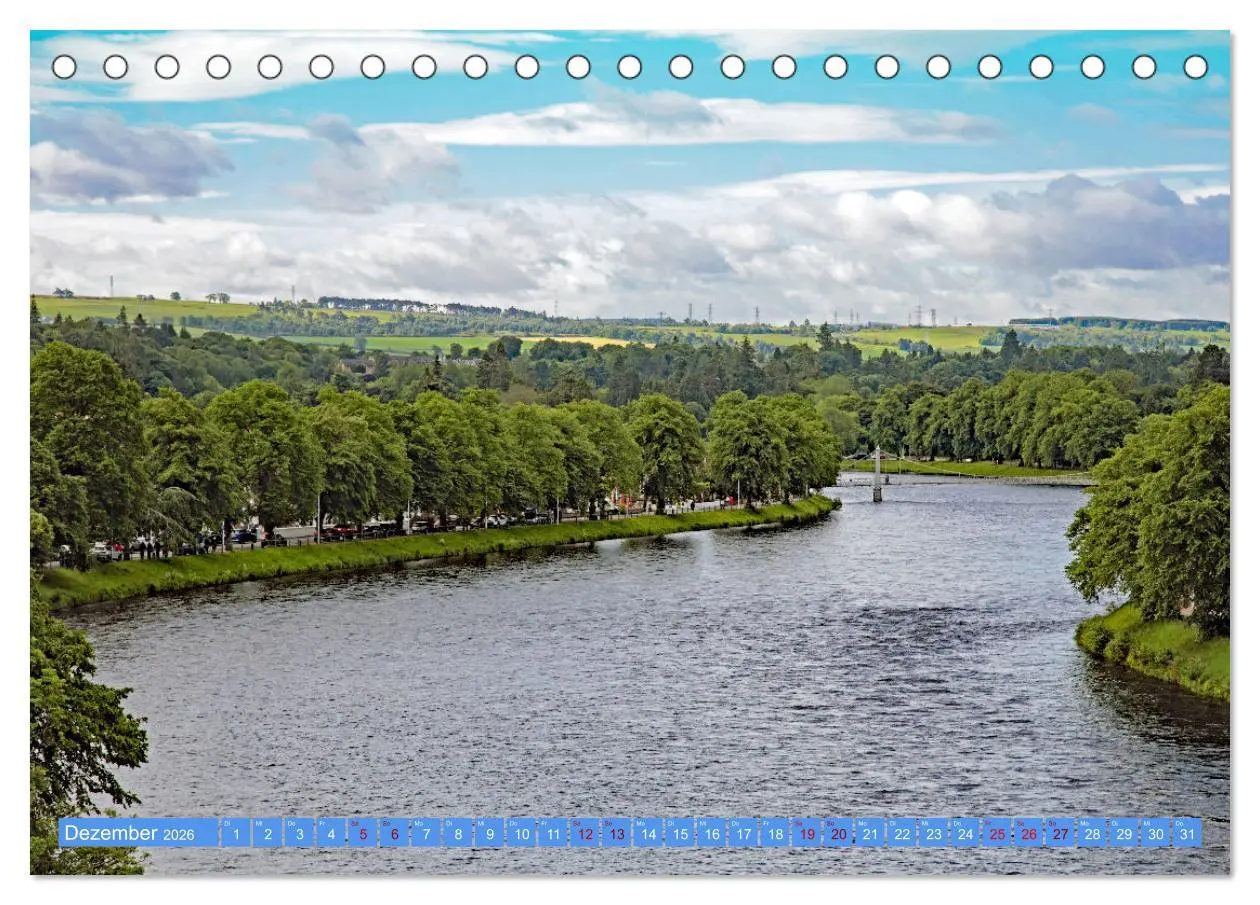Pick the highlighted day 12 cell
Screen dimensions: 1260x905
click(x=585, y=833)
